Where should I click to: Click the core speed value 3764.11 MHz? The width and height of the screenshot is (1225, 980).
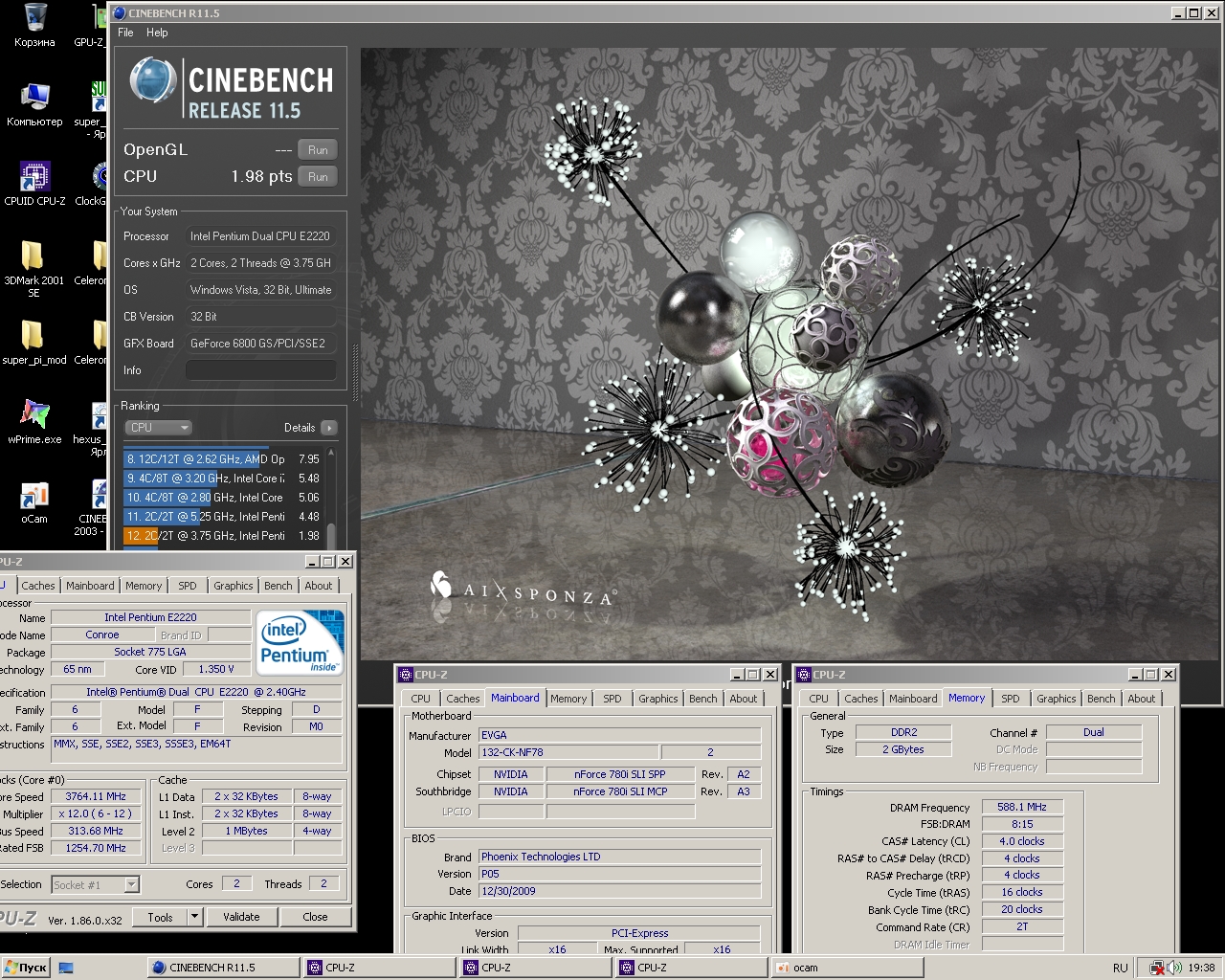pos(96,796)
